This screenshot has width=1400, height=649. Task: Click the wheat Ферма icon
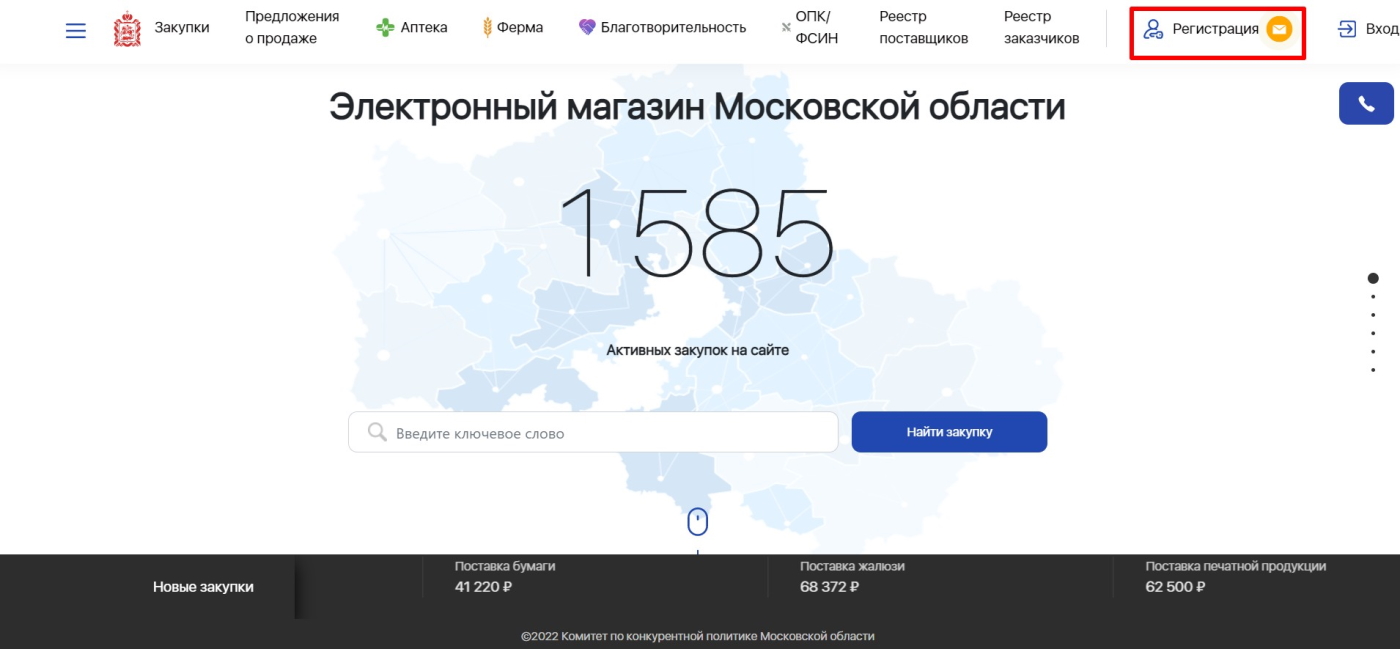click(487, 28)
